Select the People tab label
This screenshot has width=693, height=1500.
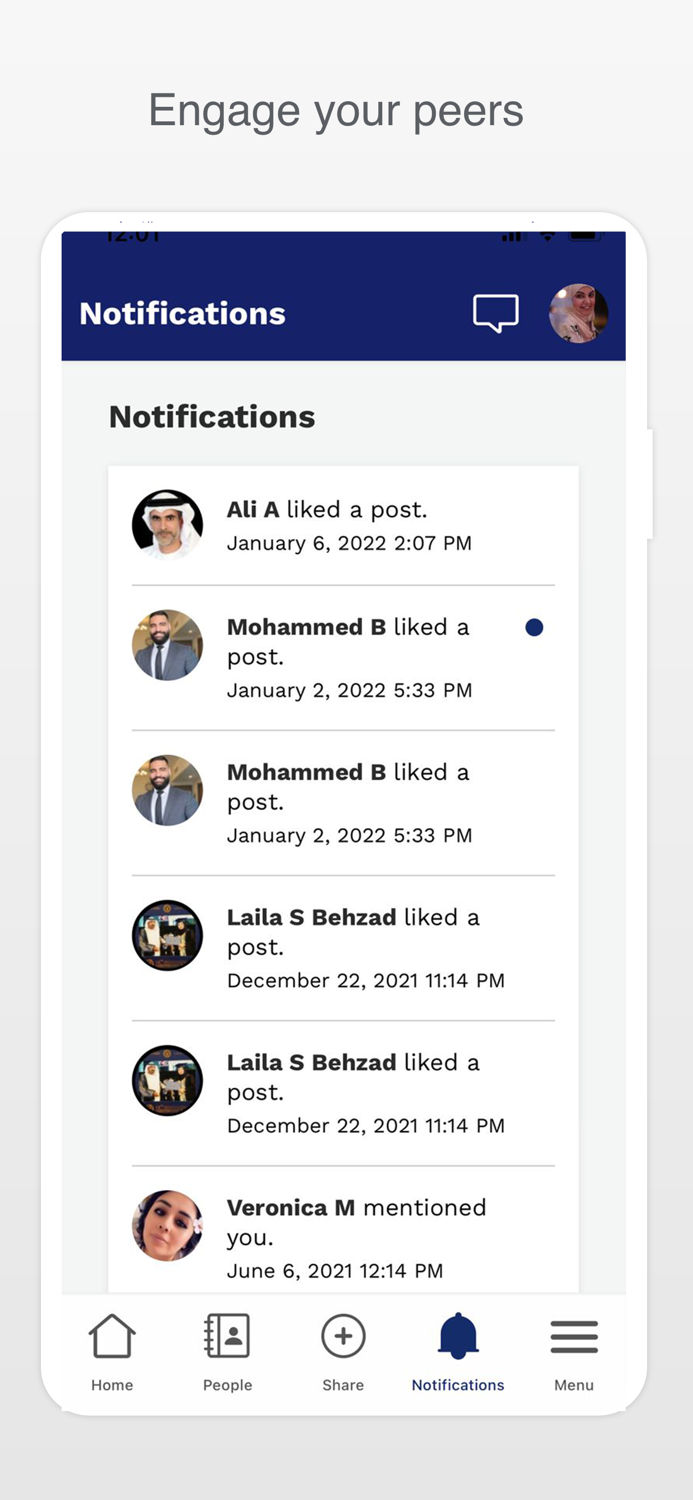pyautogui.click(x=227, y=1385)
